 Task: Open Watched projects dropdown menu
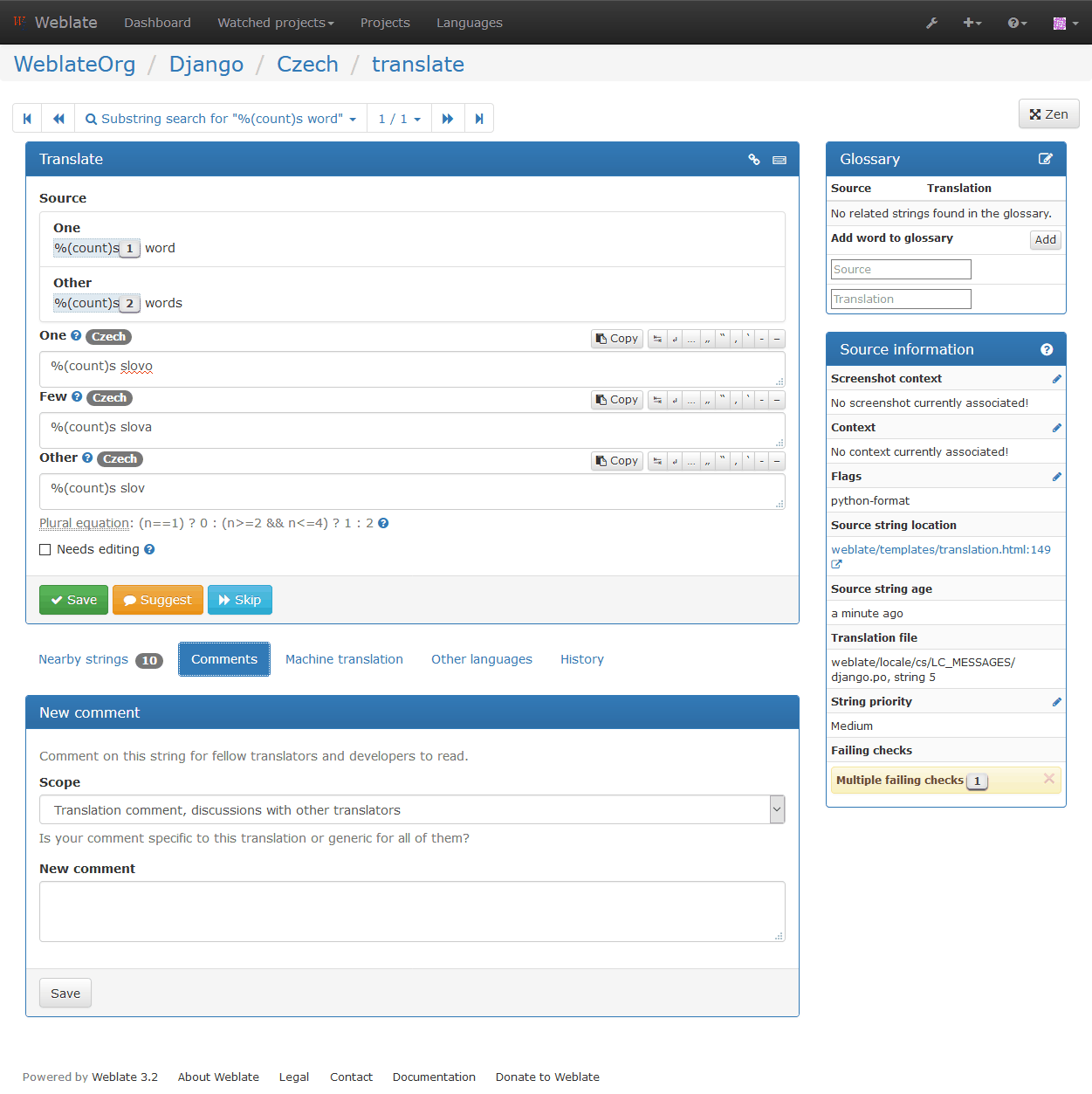coord(276,23)
